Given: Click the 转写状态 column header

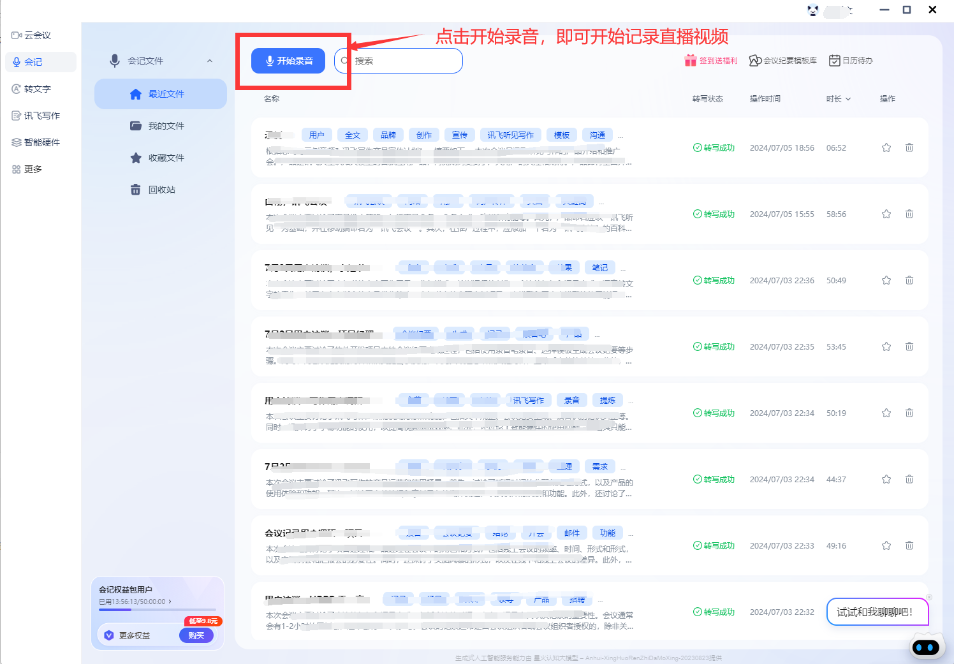Looking at the screenshot, I should pos(707,99).
